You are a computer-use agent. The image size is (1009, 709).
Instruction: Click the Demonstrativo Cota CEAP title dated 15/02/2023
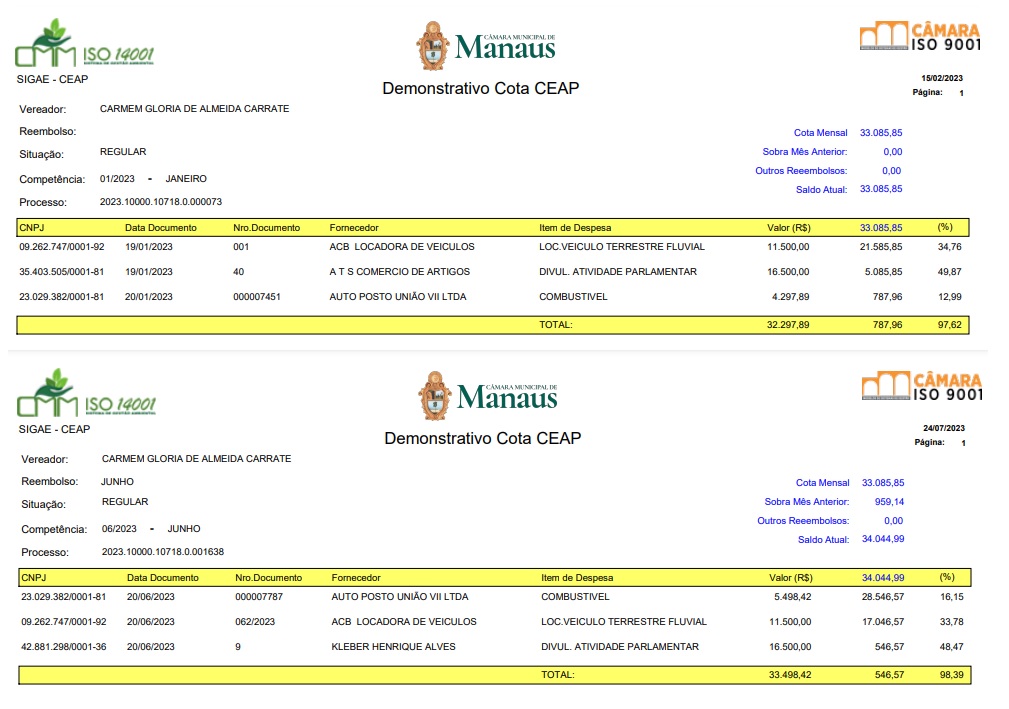click(481, 88)
